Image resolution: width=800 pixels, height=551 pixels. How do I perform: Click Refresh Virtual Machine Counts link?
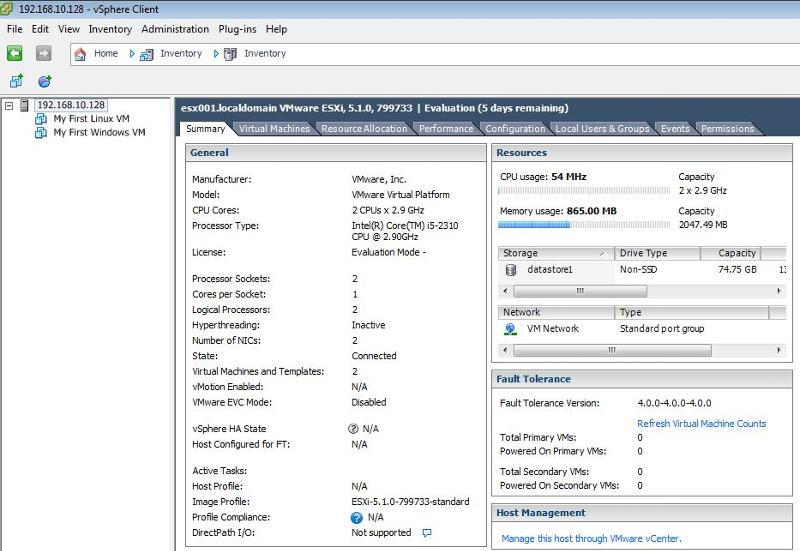(x=702, y=423)
